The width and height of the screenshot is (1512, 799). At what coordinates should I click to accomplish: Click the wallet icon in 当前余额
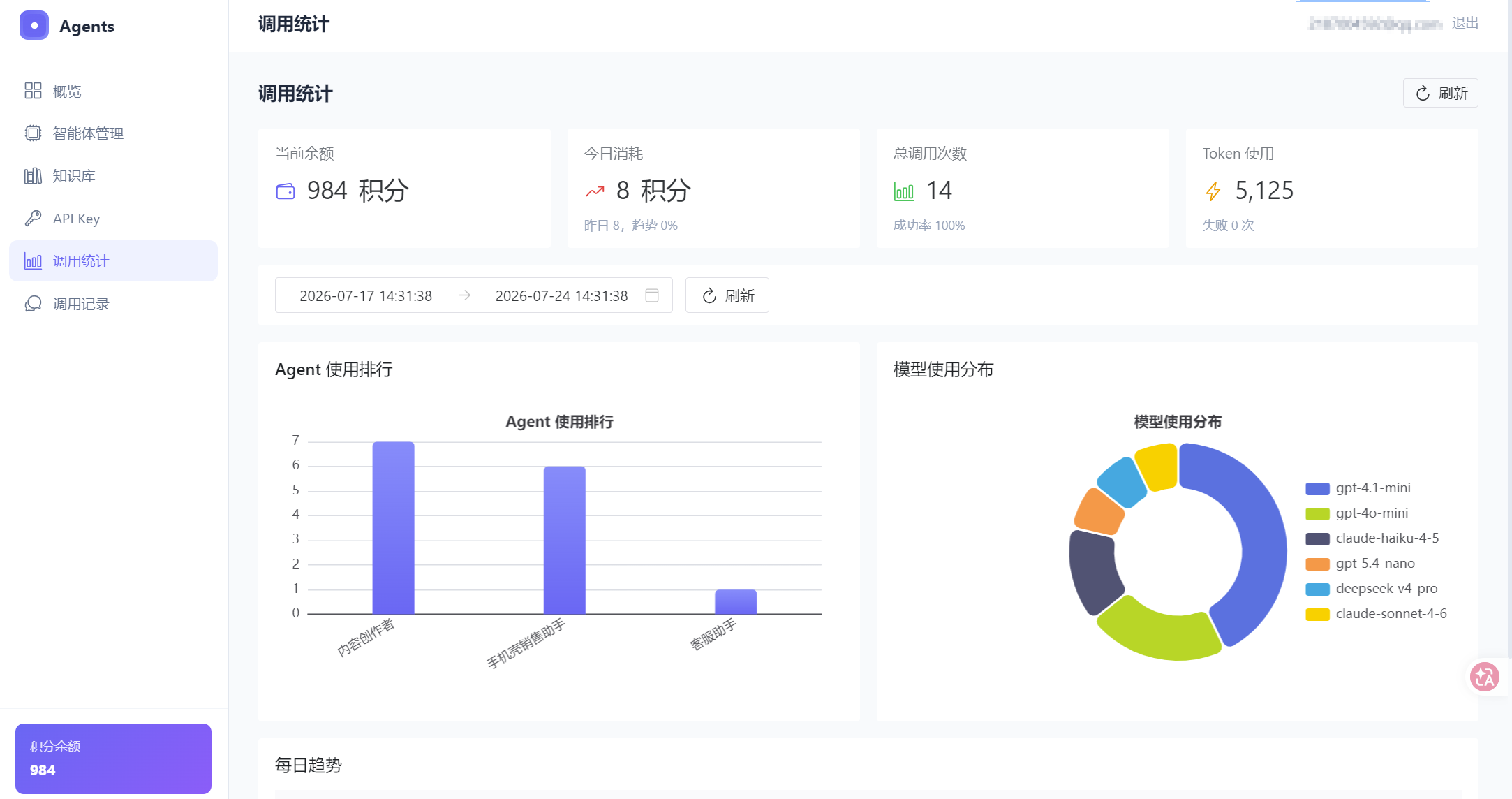(286, 191)
